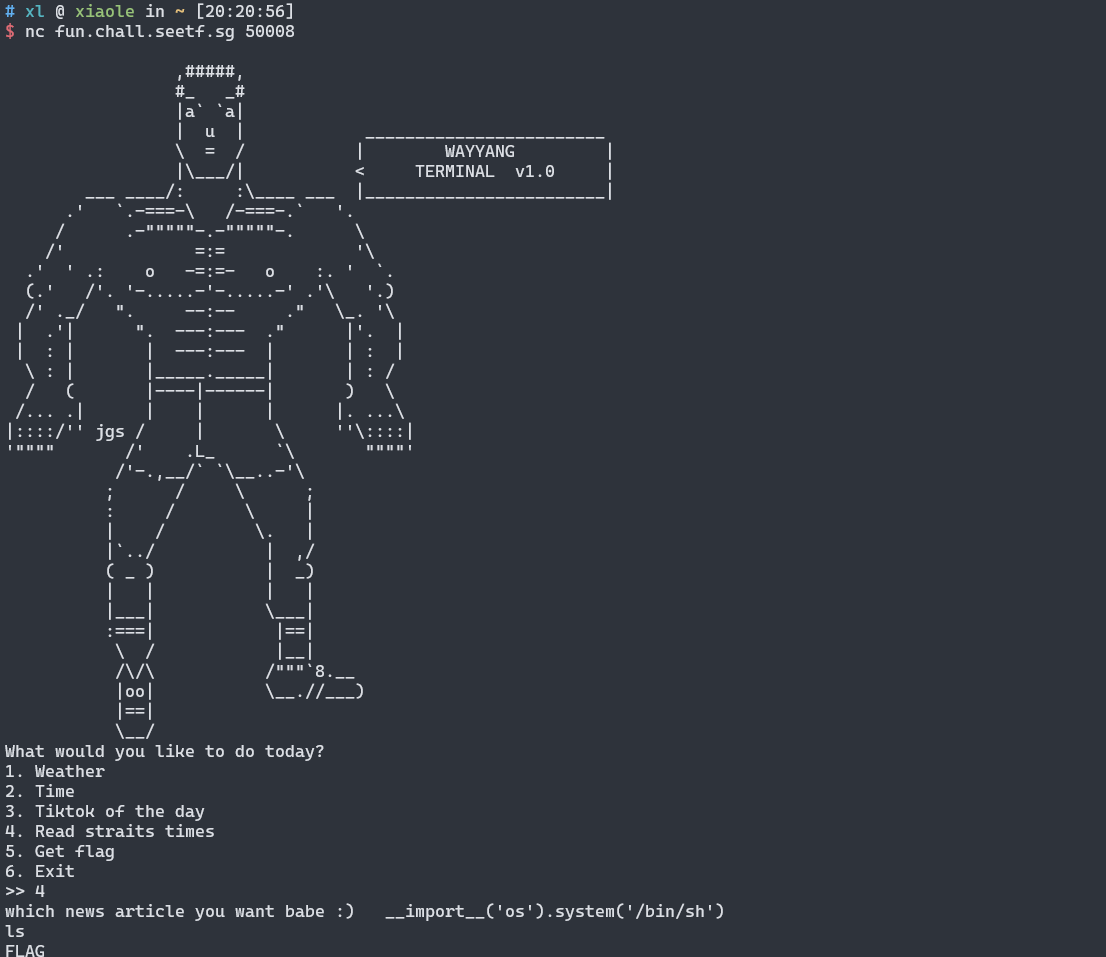
Task: Click the __import__('os').system('/bin/sh') payload
Action: pos(555,911)
